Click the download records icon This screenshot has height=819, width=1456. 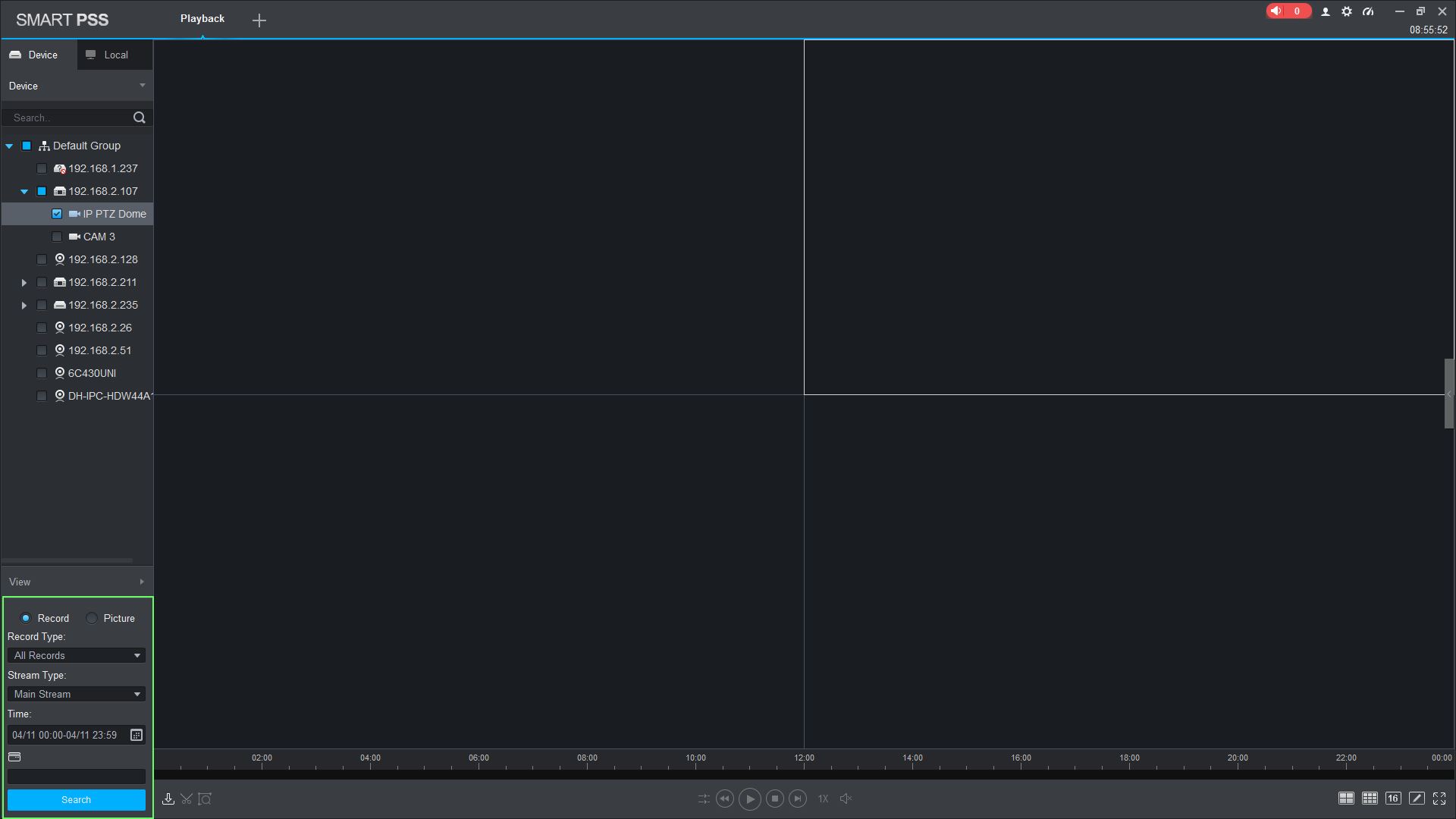click(168, 799)
